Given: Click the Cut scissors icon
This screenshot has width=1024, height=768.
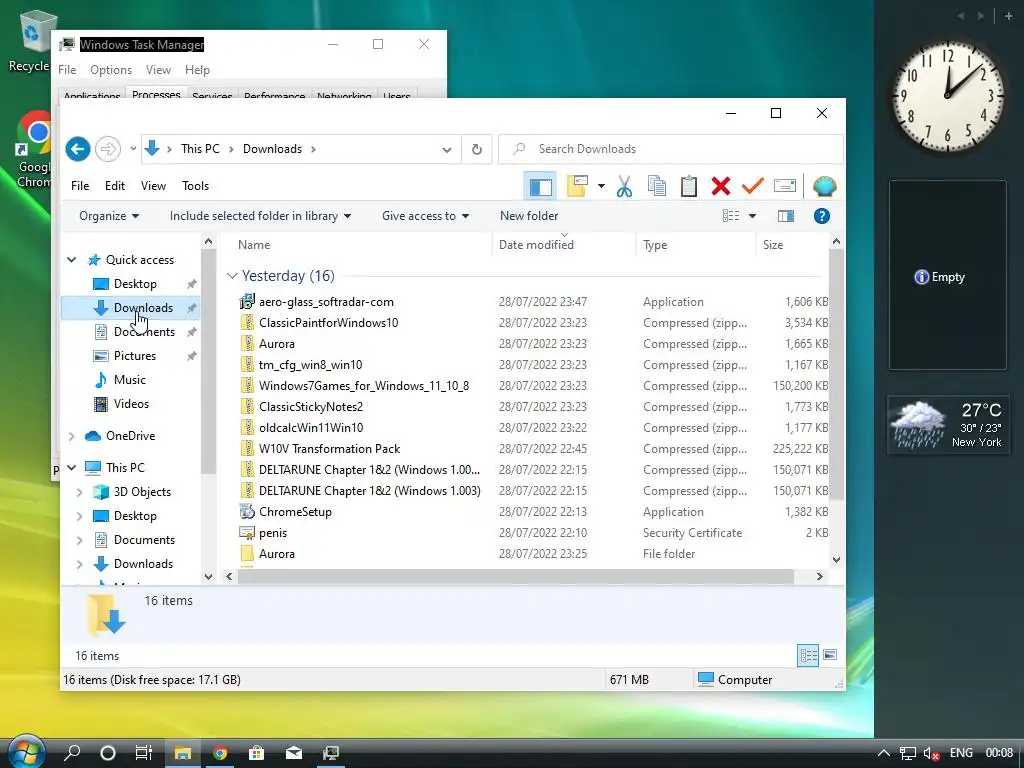Looking at the screenshot, I should 624,187.
